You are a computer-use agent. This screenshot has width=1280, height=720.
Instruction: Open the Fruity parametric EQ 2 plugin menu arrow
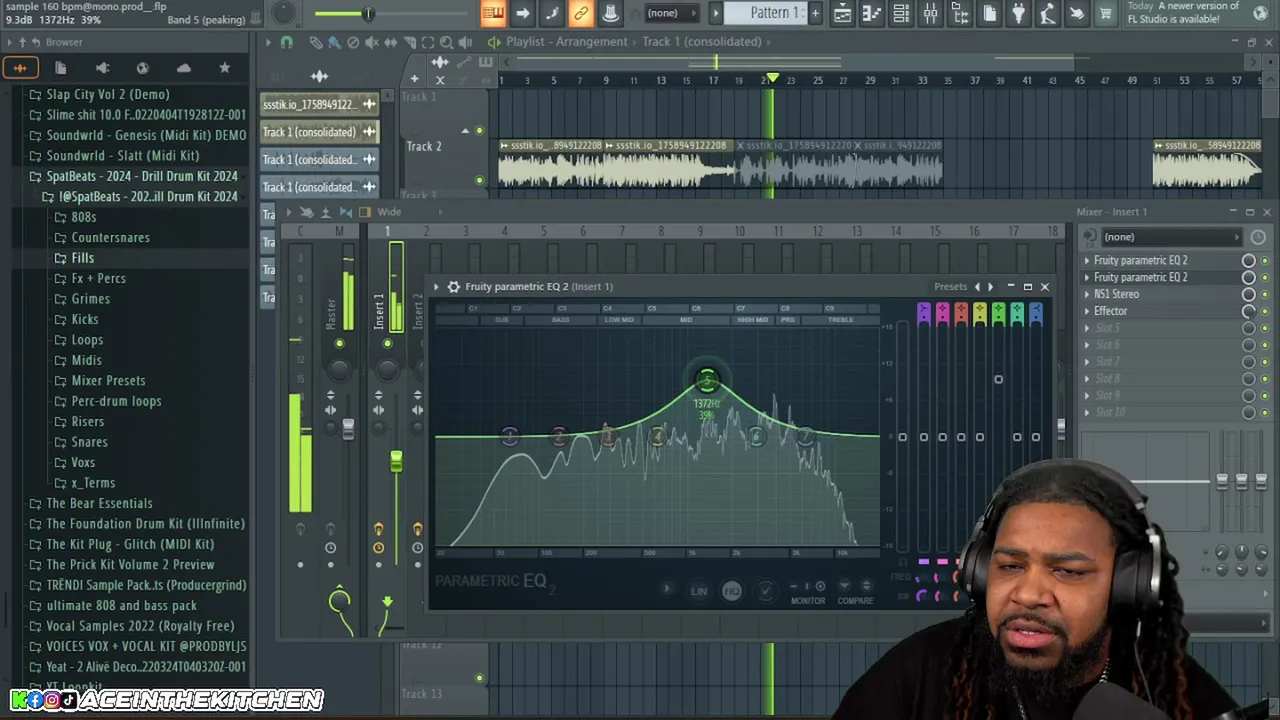[x=436, y=287]
